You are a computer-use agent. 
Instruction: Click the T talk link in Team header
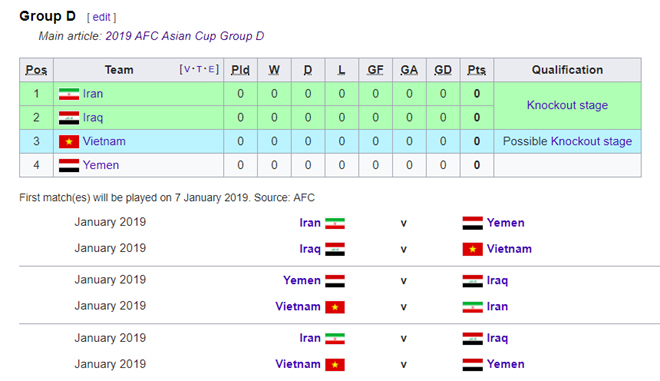[199, 69]
